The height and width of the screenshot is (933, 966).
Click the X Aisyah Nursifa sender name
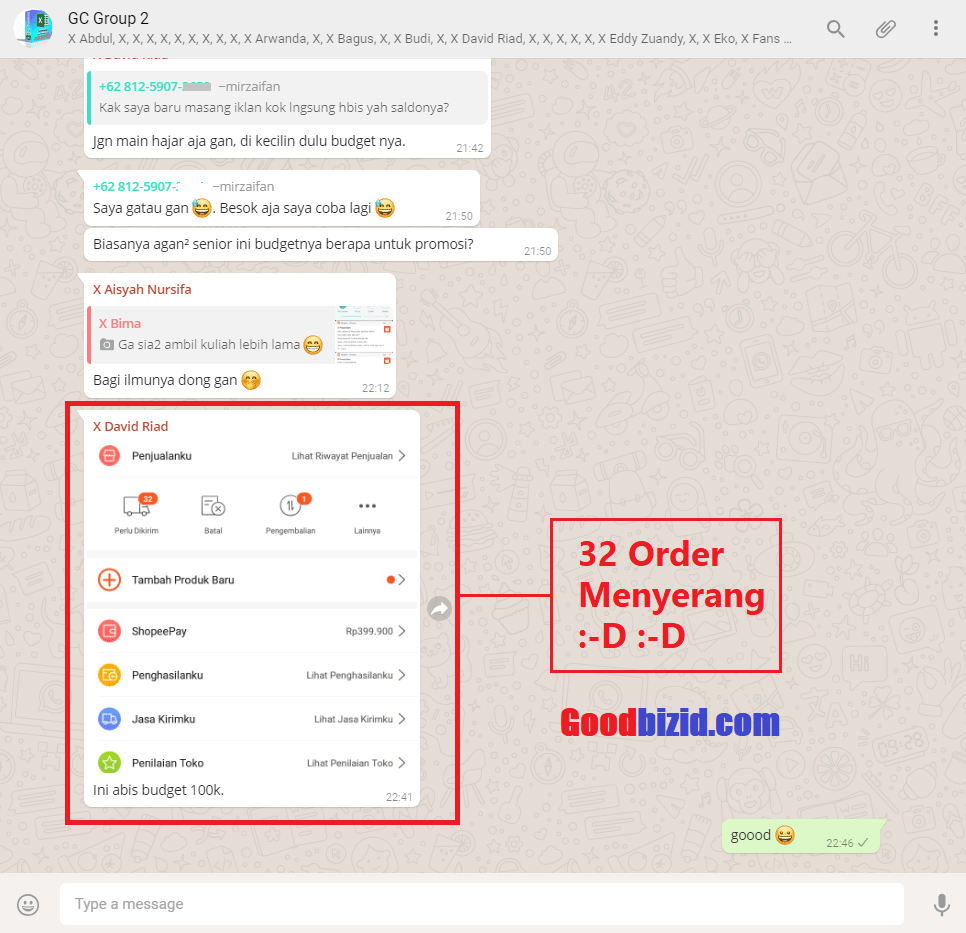[x=142, y=290]
